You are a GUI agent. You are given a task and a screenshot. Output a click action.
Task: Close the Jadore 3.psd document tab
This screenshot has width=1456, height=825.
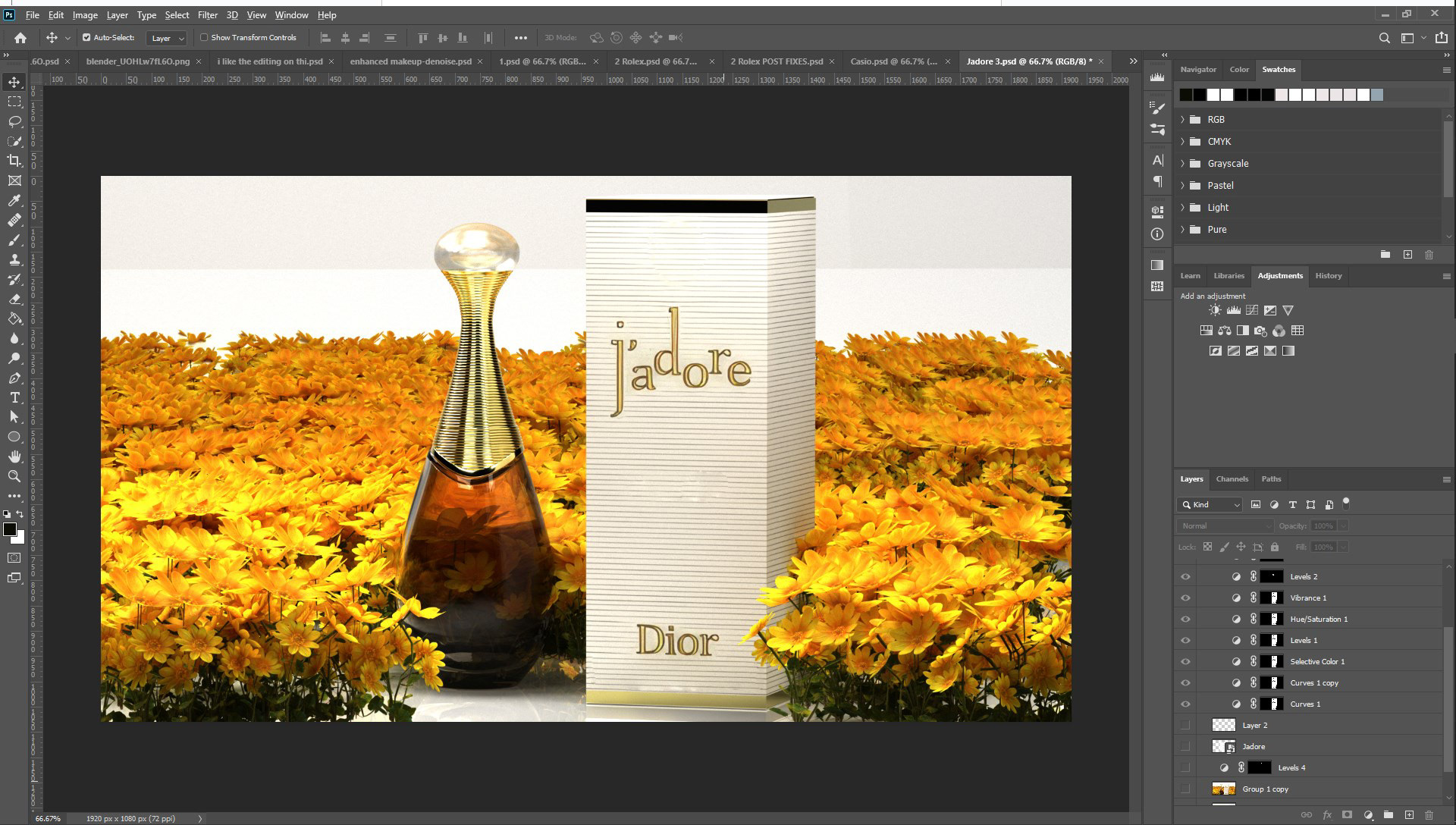tap(1101, 61)
